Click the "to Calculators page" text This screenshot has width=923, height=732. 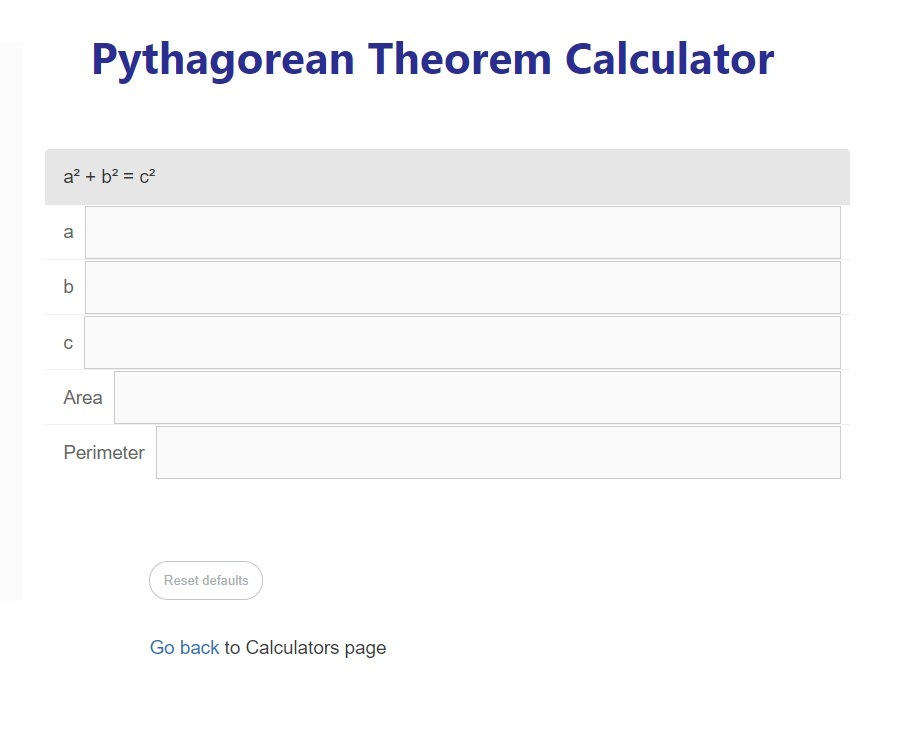306,648
